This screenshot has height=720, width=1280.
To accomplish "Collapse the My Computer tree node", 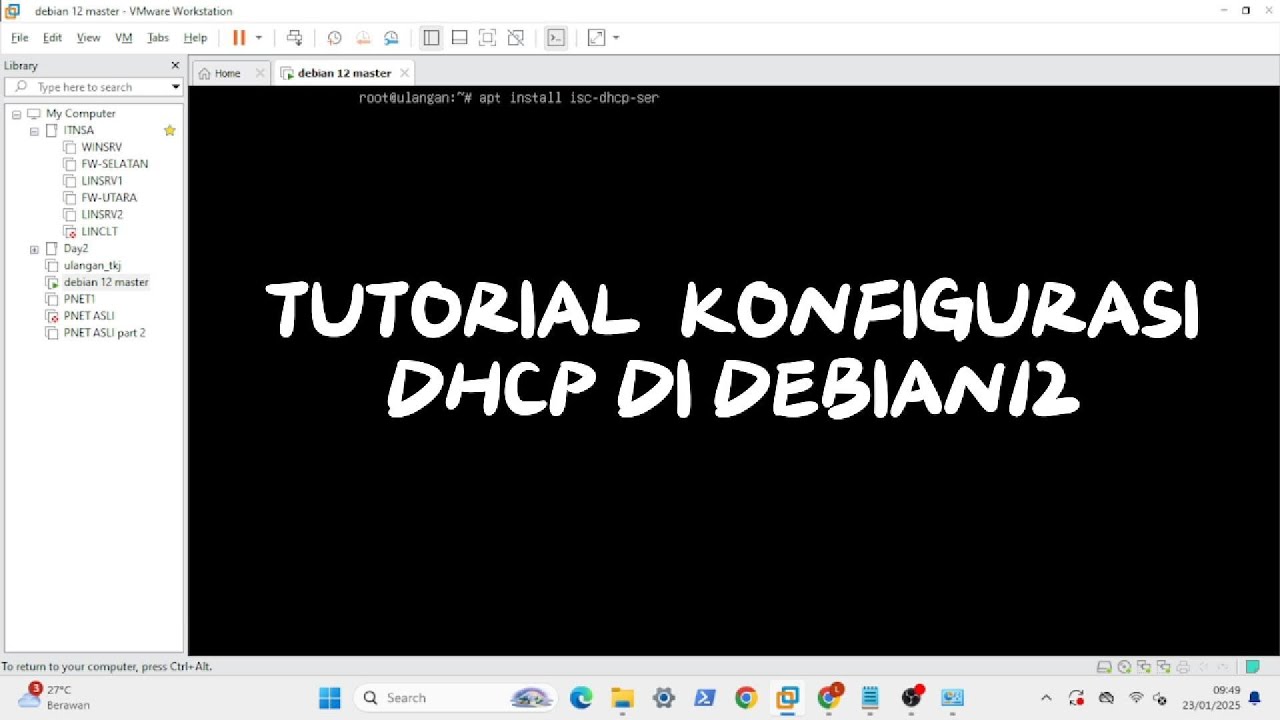I will pos(16,114).
